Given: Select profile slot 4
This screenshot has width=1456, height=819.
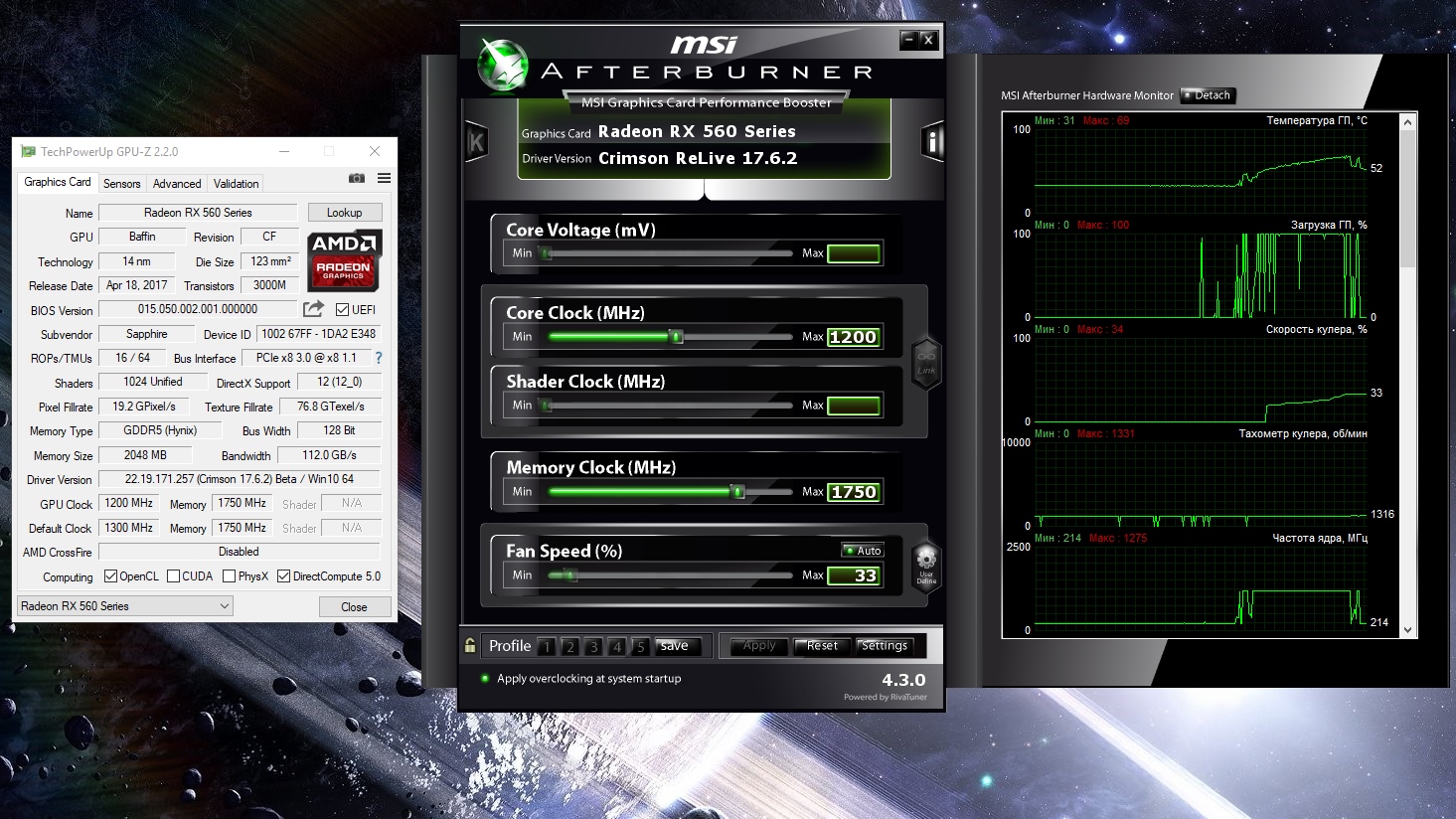Looking at the screenshot, I should [x=617, y=646].
